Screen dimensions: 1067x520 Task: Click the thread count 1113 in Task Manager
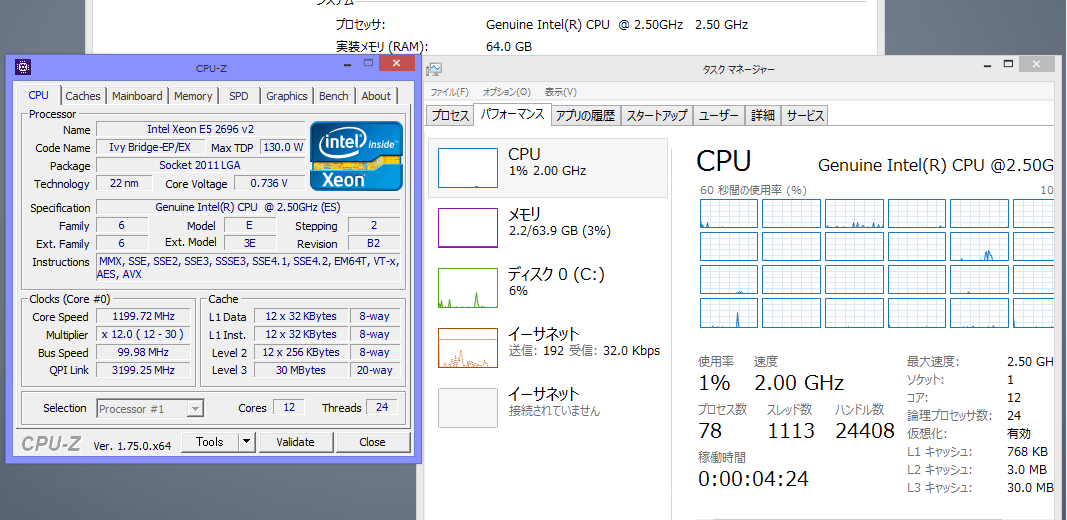(791, 431)
